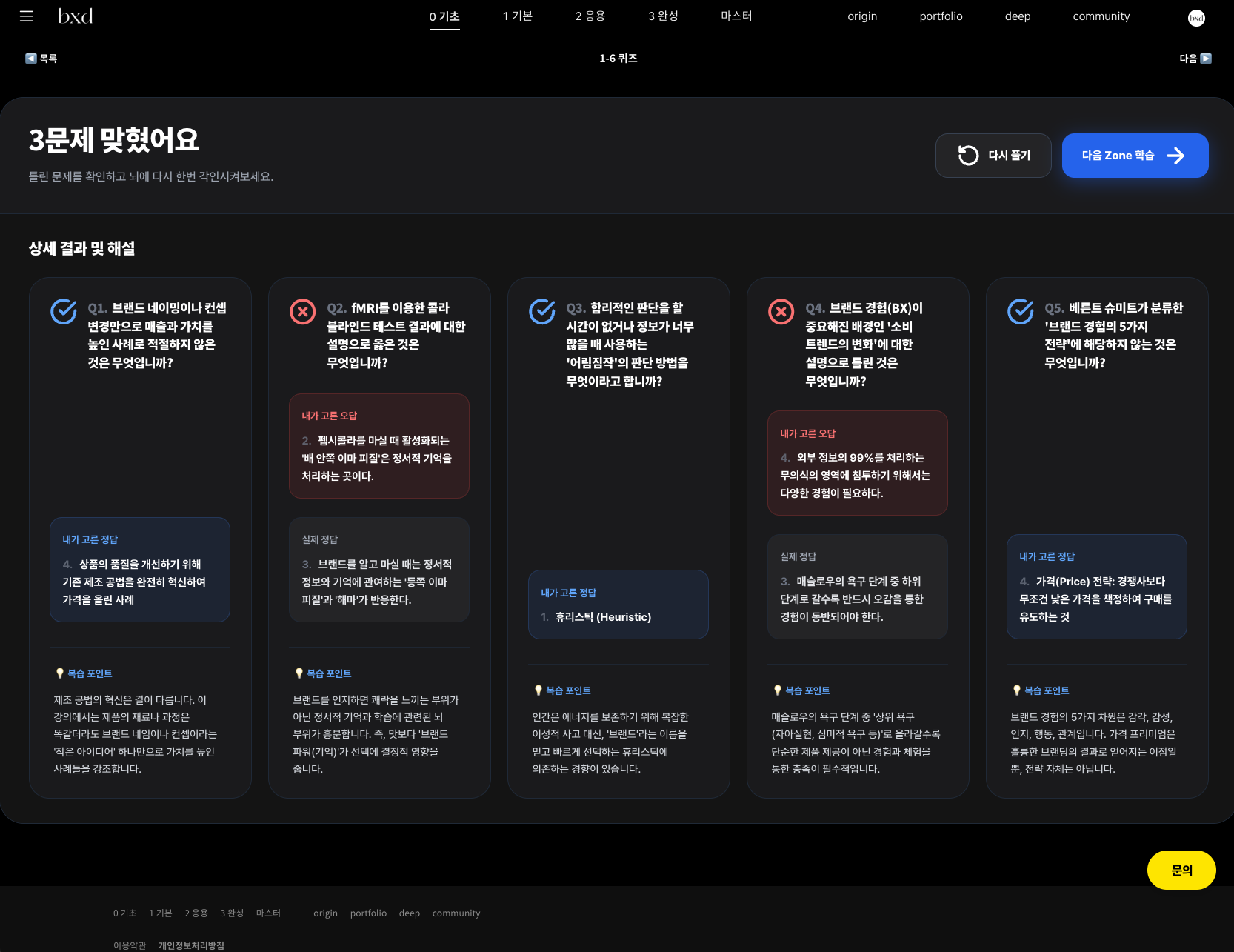
Task: Click Q4 내가 고른 오답 answer box
Action: (858, 463)
